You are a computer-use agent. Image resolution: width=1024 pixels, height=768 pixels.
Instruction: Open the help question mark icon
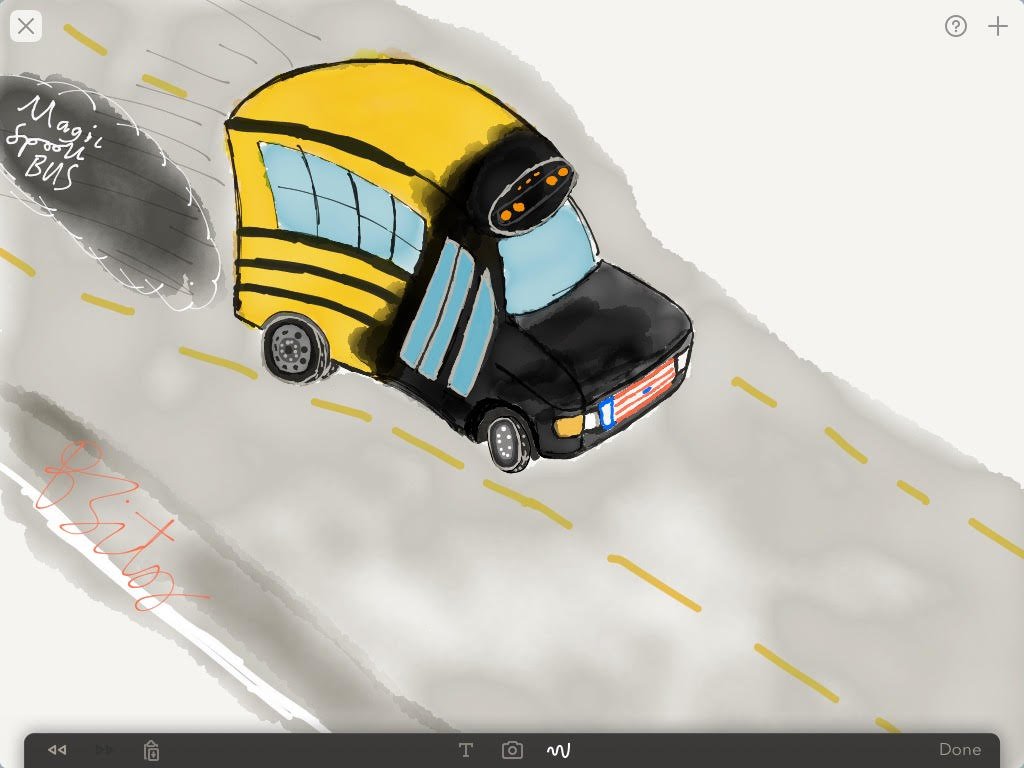955,26
